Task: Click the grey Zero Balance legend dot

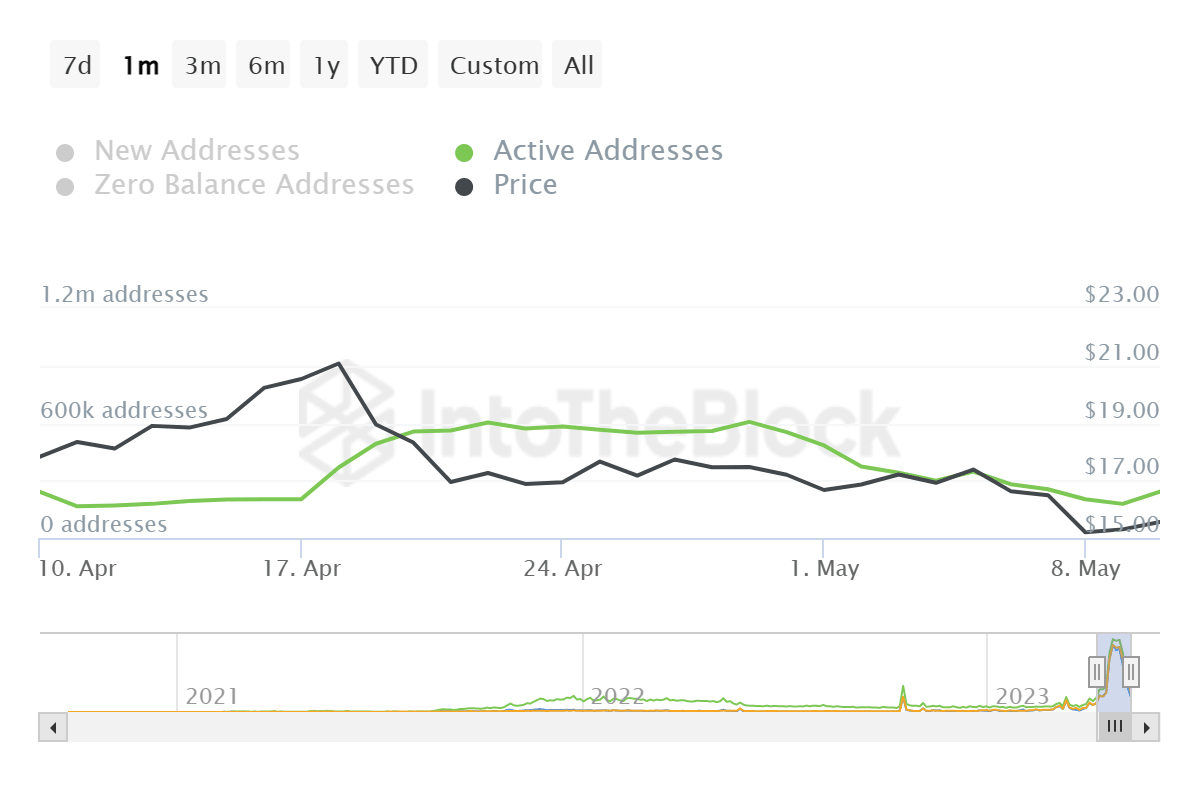Action: pos(65,187)
